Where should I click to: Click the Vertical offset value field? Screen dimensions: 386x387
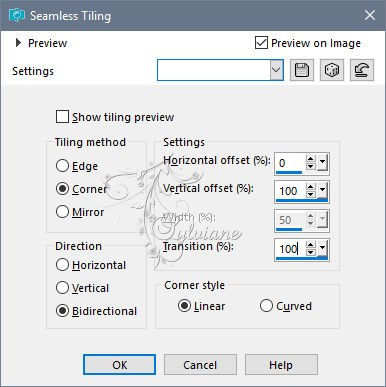pyautogui.click(x=290, y=191)
